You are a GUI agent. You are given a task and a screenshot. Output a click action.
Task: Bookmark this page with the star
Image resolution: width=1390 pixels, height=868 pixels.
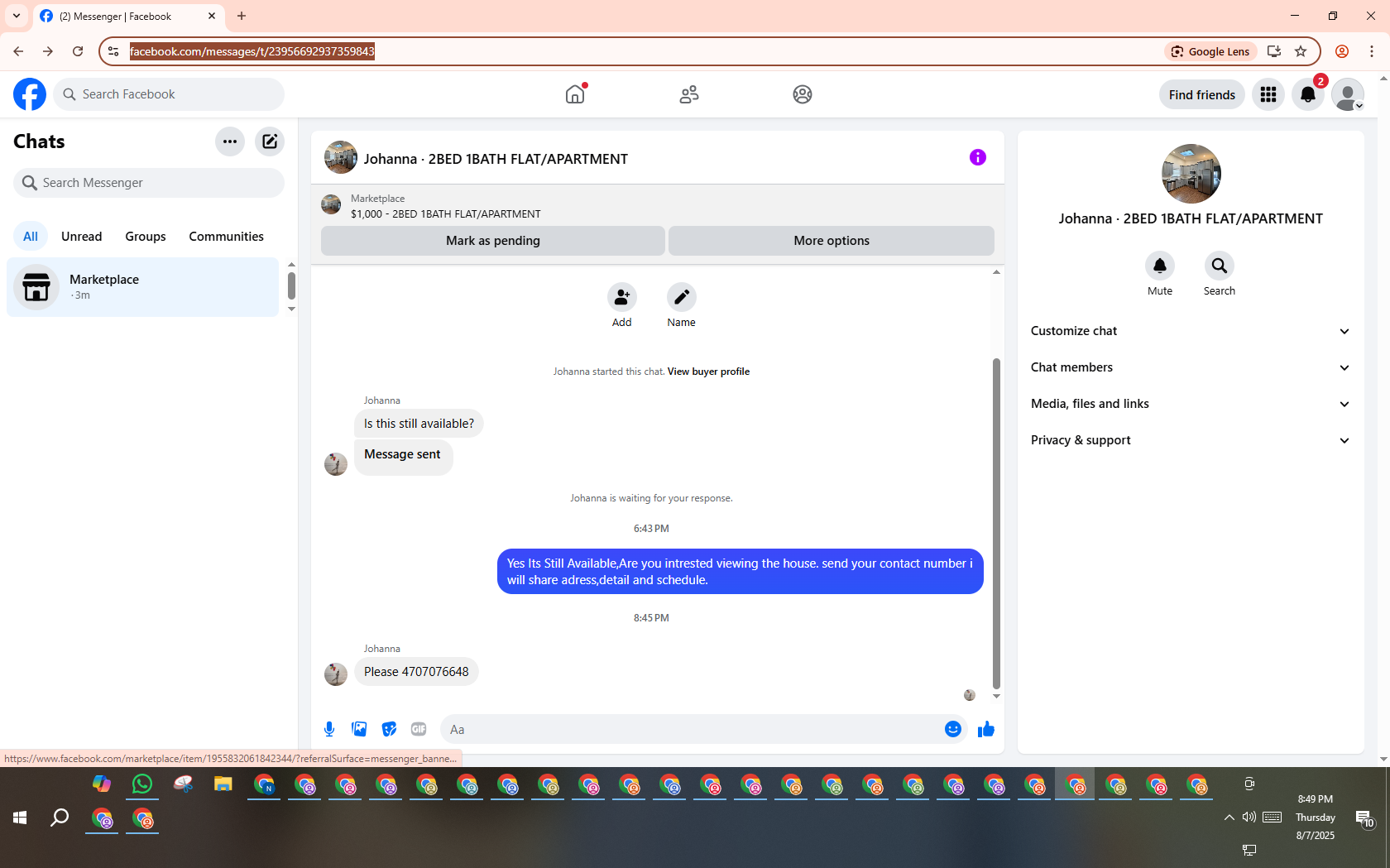[x=1301, y=51]
